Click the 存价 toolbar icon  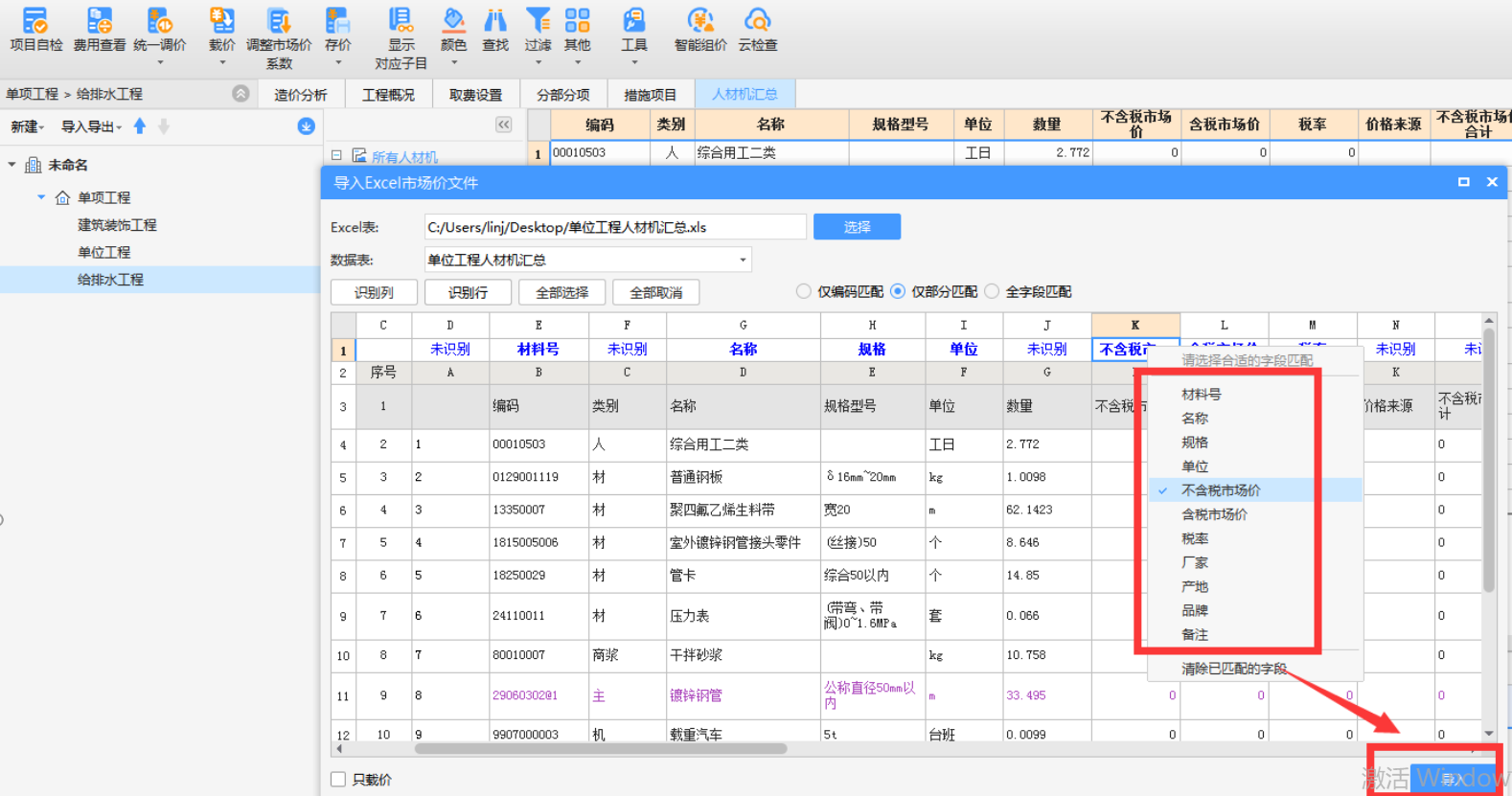click(x=337, y=21)
